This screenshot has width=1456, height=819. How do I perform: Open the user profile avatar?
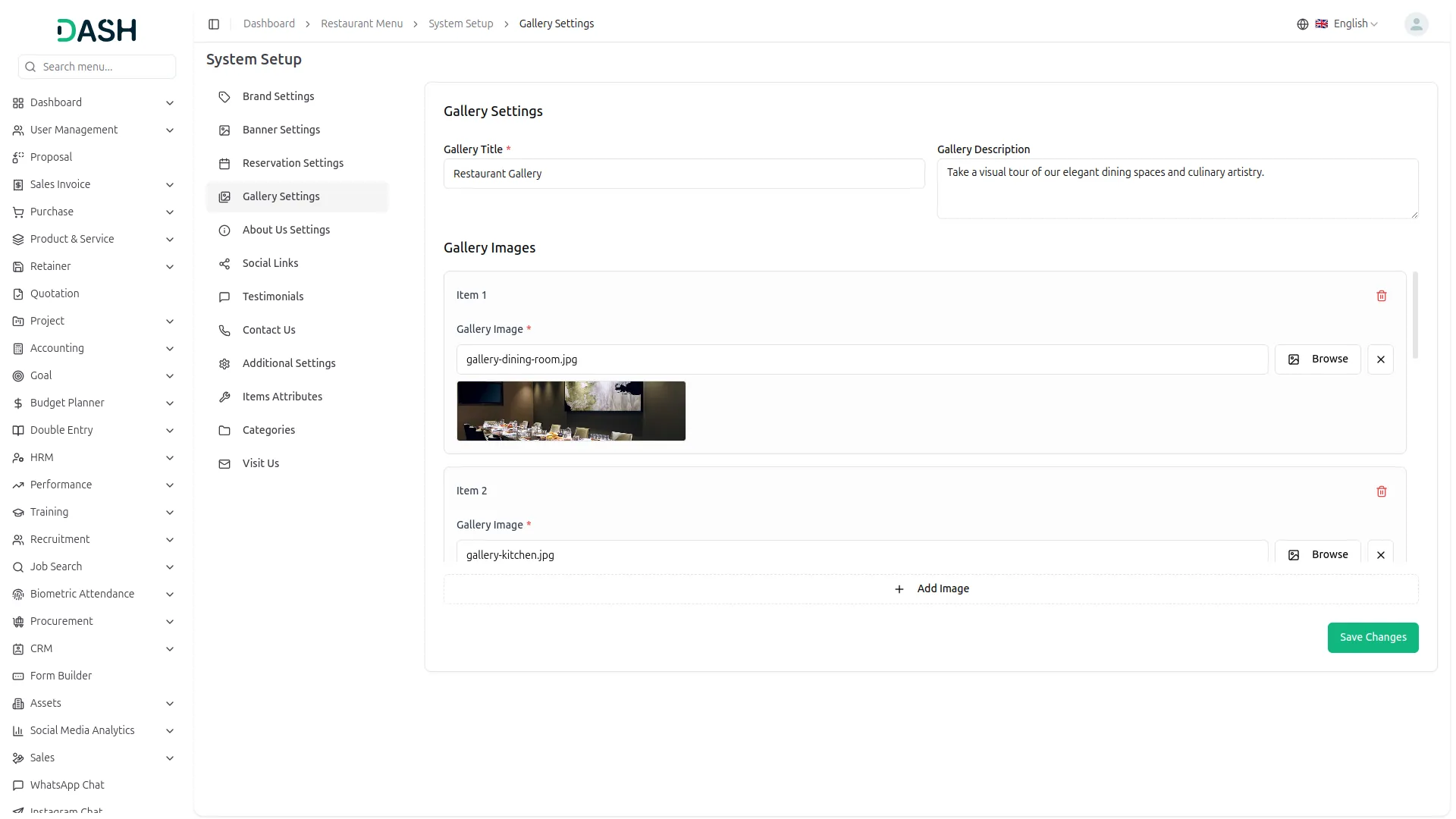point(1415,24)
